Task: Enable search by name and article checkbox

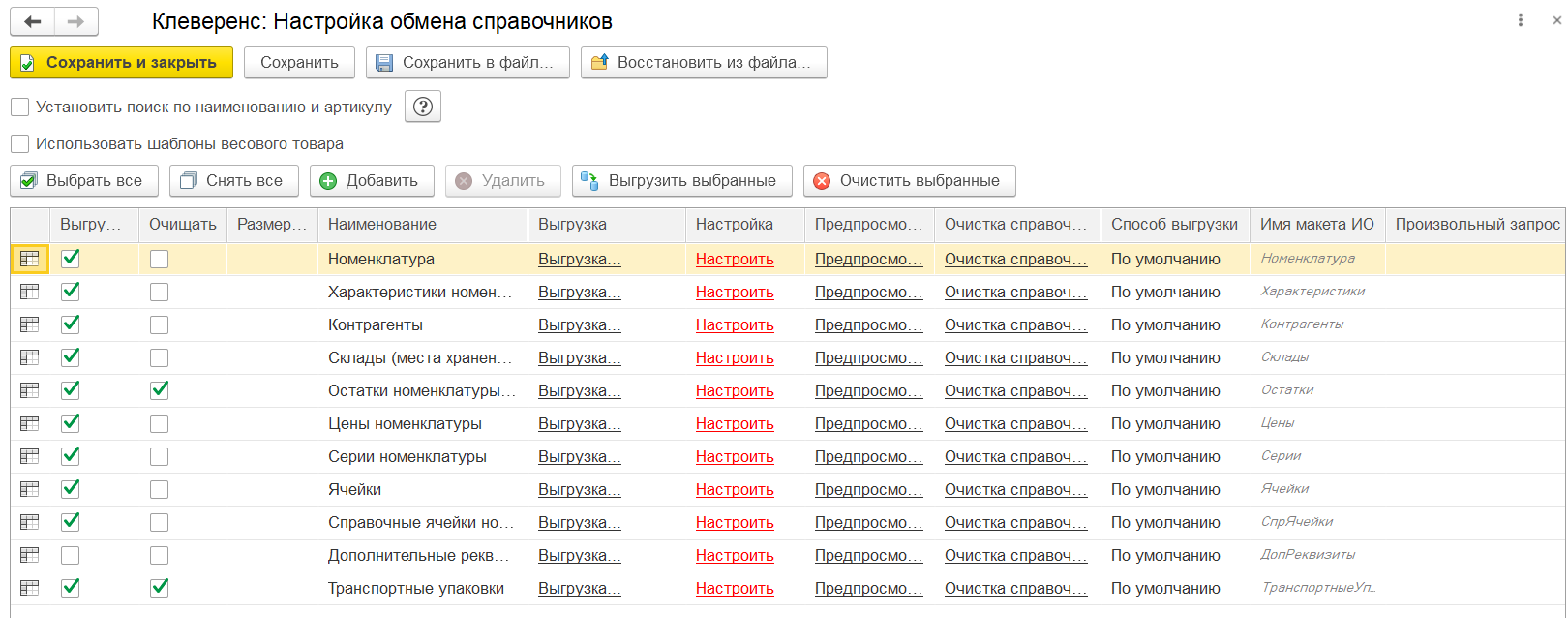Action: (x=19, y=107)
